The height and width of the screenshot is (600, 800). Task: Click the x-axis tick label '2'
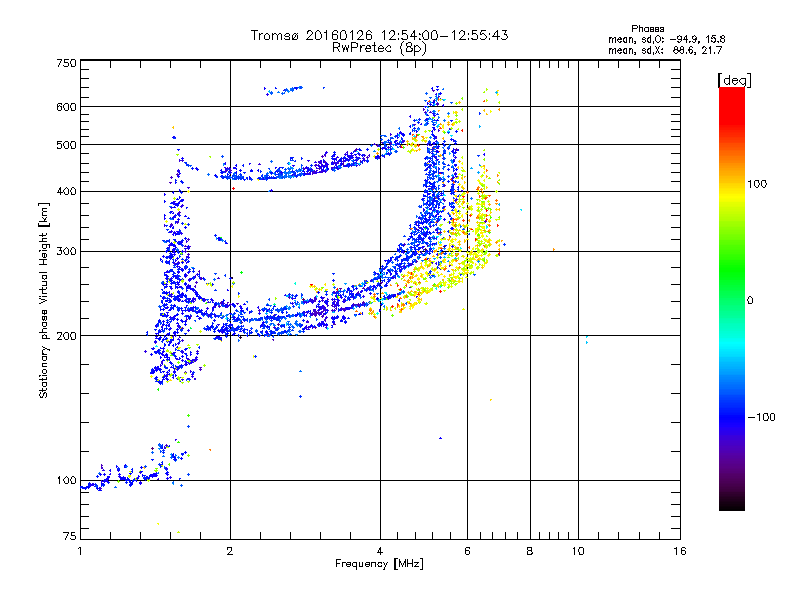230,551
